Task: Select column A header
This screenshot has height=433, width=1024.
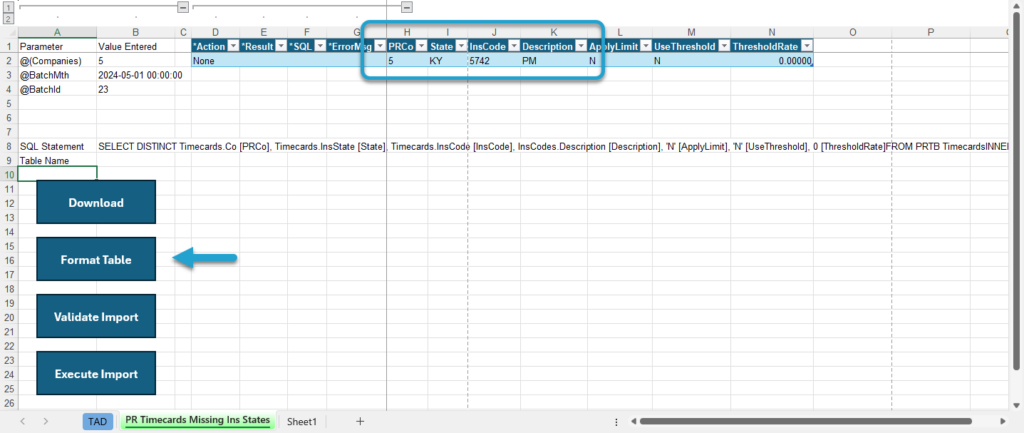Action: 57,33
